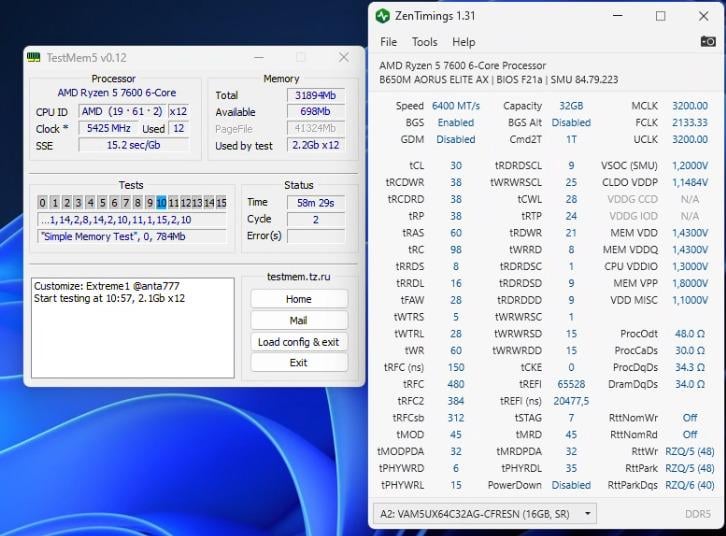Click the TestMem5 log text area

pyautogui.click(x=133, y=328)
